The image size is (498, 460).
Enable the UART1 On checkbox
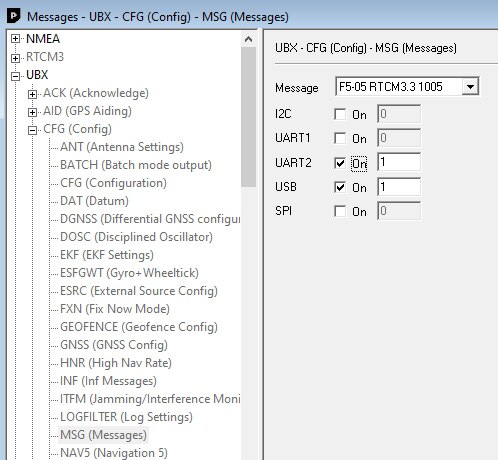[340, 138]
